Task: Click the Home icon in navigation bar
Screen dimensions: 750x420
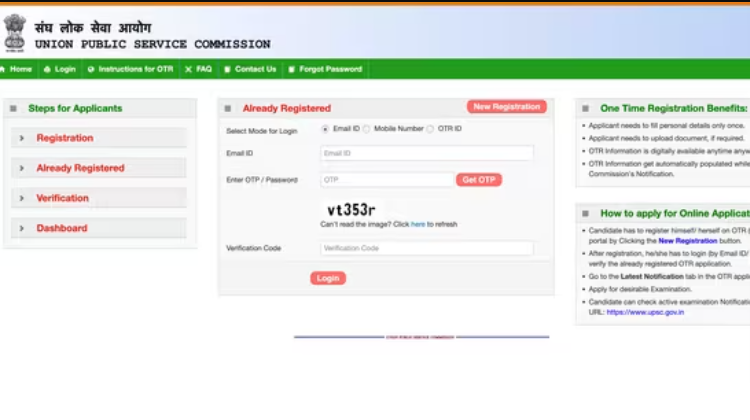Action: point(2,69)
